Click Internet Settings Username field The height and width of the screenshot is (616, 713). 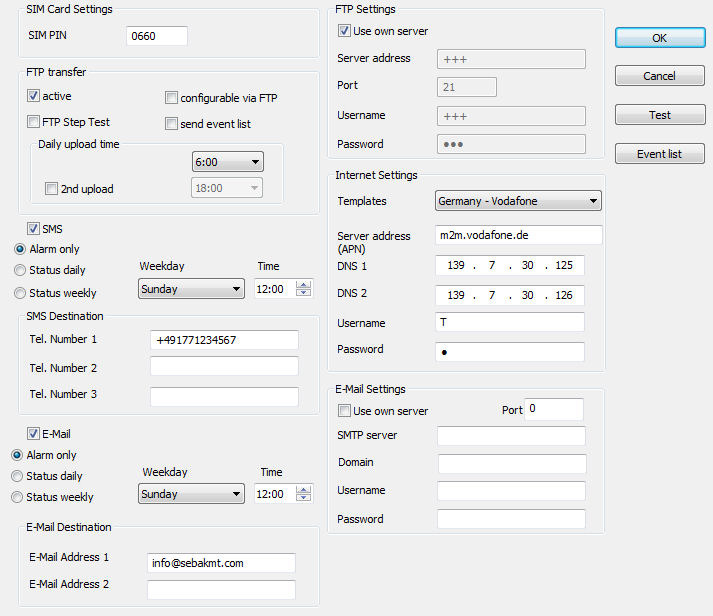[x=509, y=322]
